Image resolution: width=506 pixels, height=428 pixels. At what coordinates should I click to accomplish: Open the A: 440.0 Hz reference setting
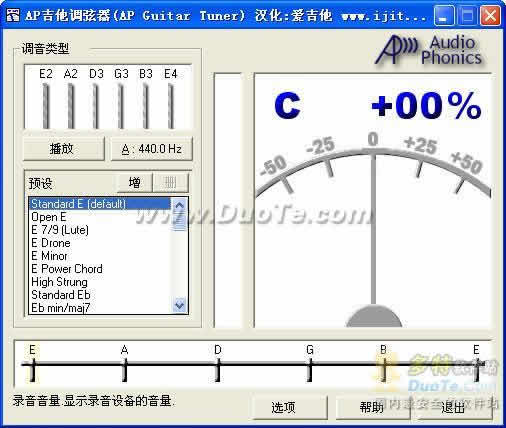152,149
